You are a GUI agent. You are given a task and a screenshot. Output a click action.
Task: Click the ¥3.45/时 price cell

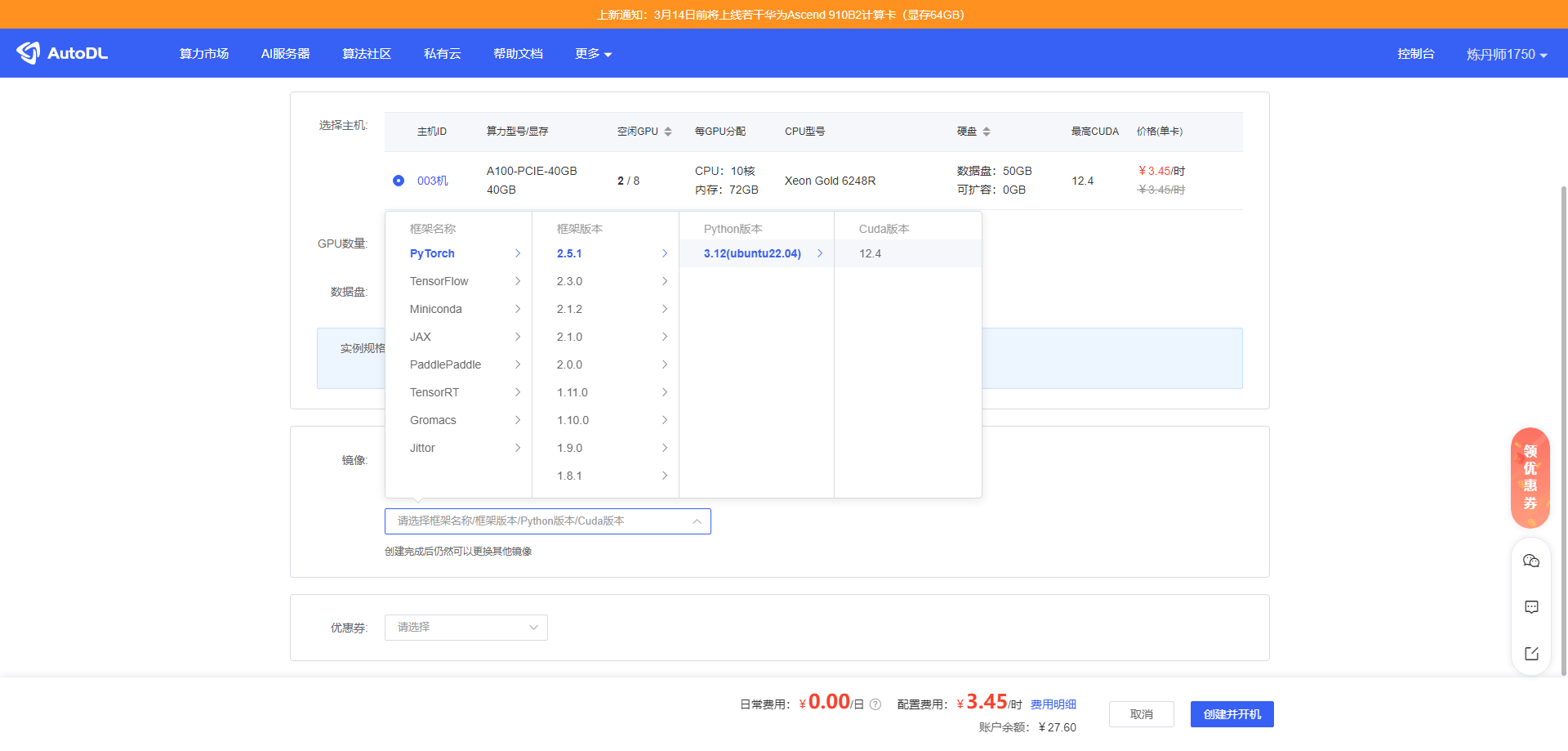coord(1161,171)
